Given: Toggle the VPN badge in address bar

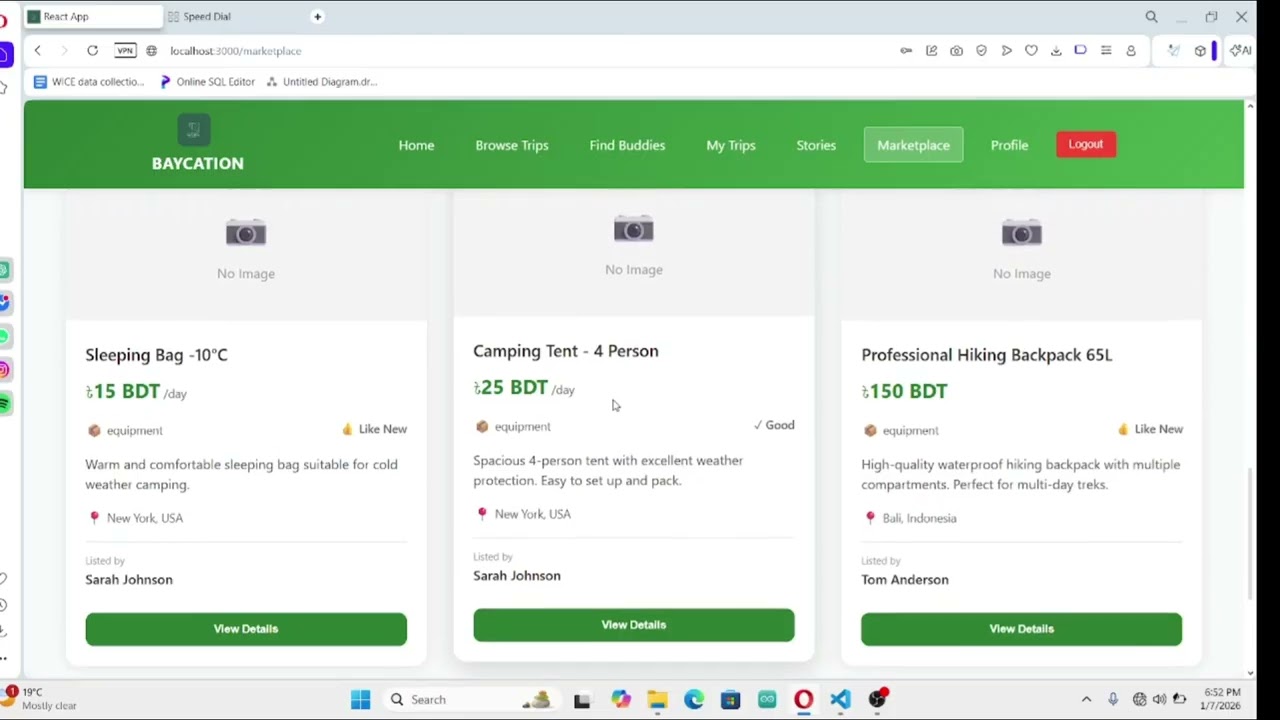Looking at the screenshot, I should tap(125, 50).
